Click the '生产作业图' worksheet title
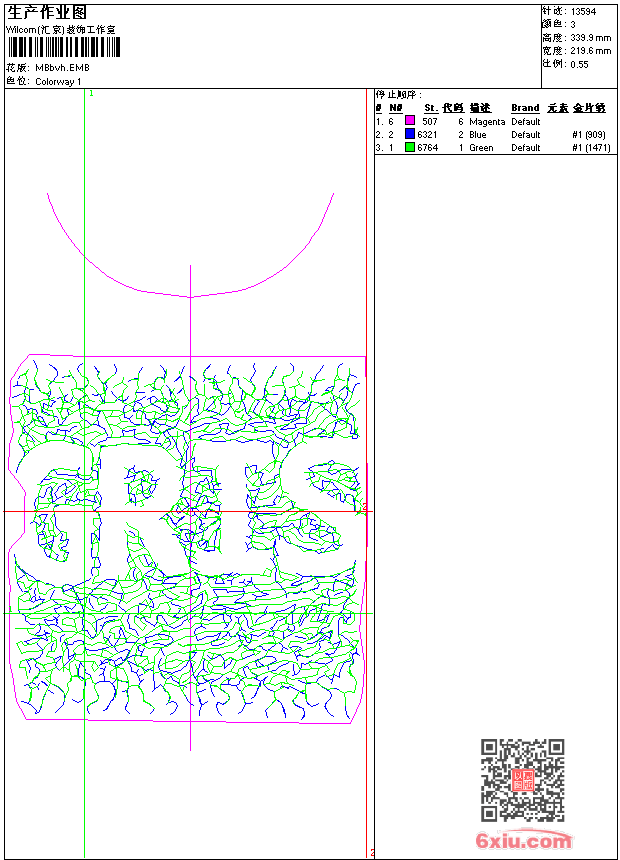This screenshot has width=620, height=860. 47,13
